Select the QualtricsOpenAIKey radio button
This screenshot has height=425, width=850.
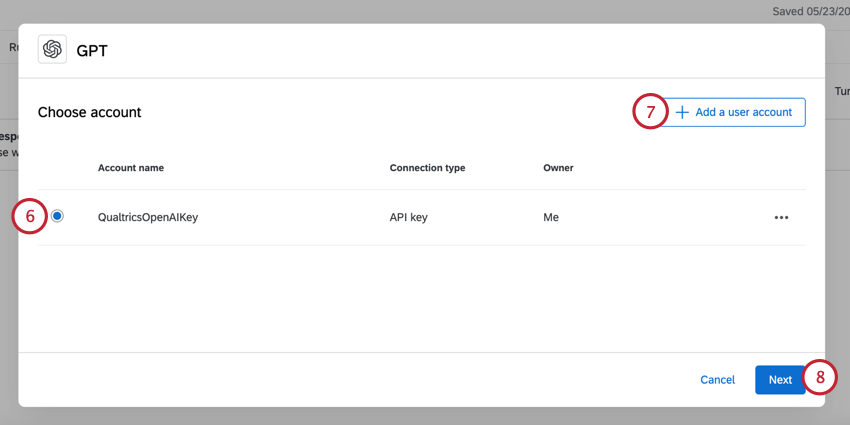tap(57, 216)
